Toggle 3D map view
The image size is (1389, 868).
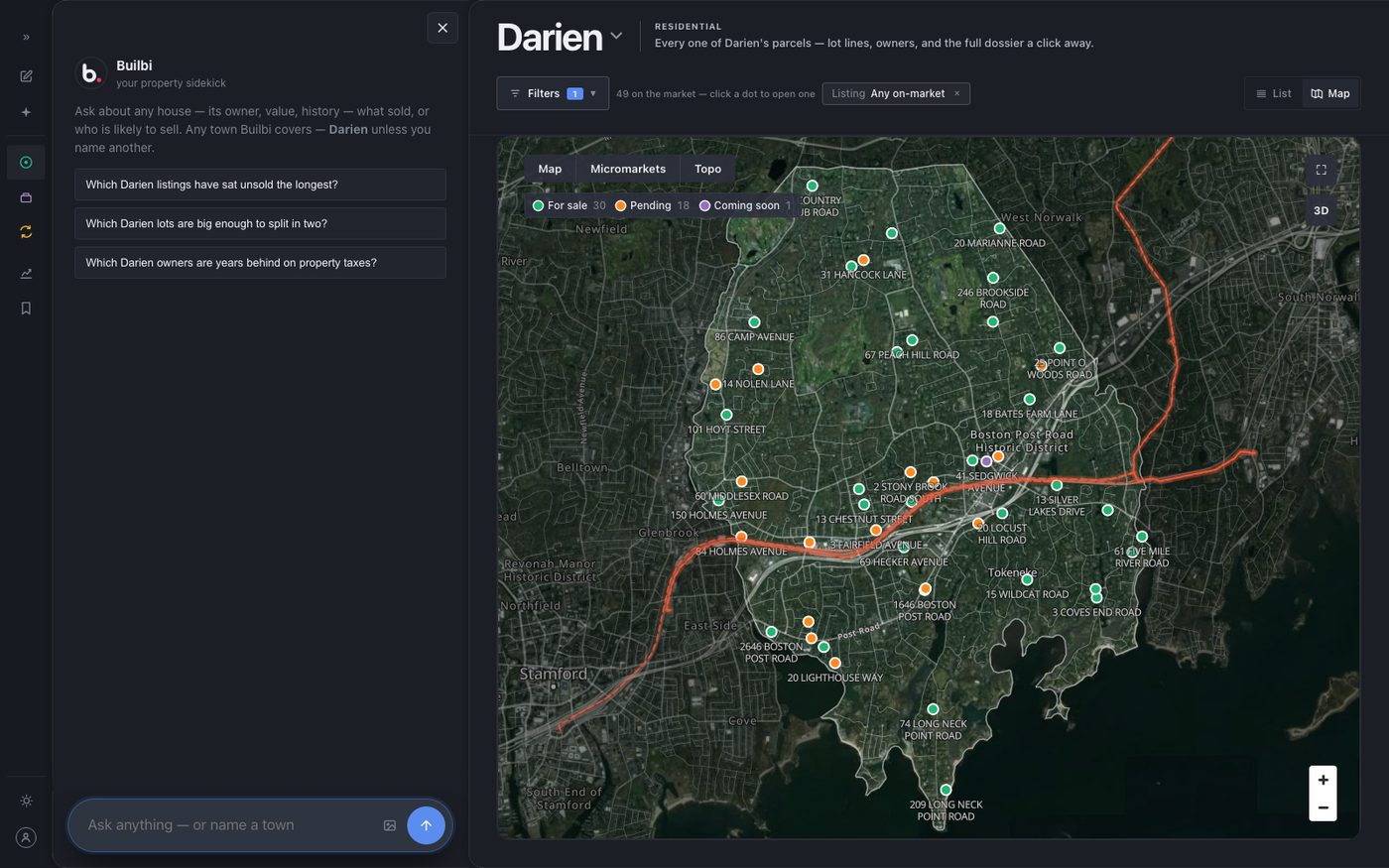click(1321, 210)
